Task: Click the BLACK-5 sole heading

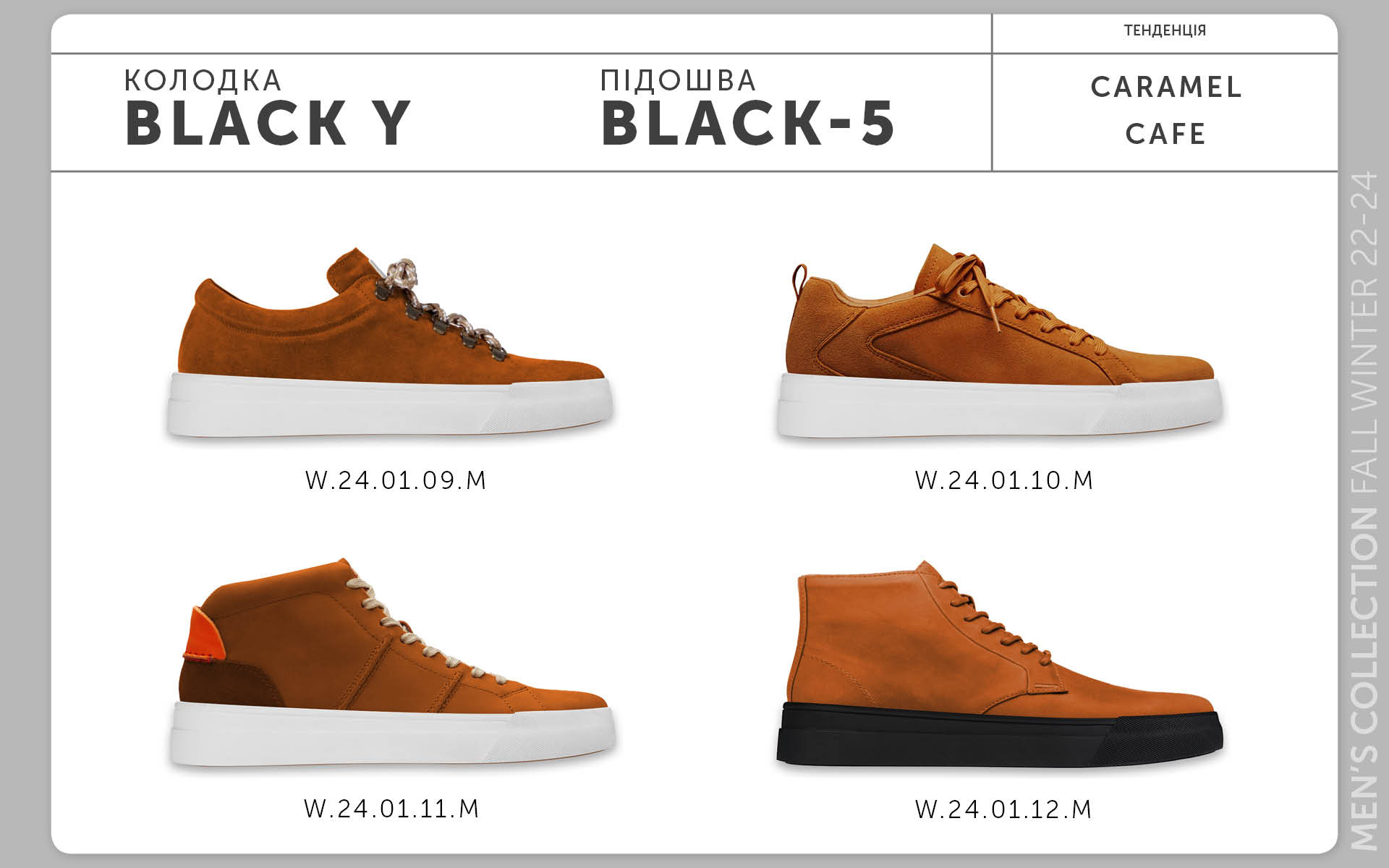Action: point(748,123)
